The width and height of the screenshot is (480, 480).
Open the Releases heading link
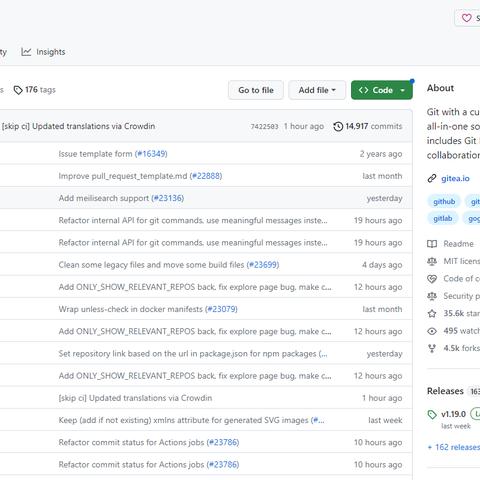(x=445, y=391)
